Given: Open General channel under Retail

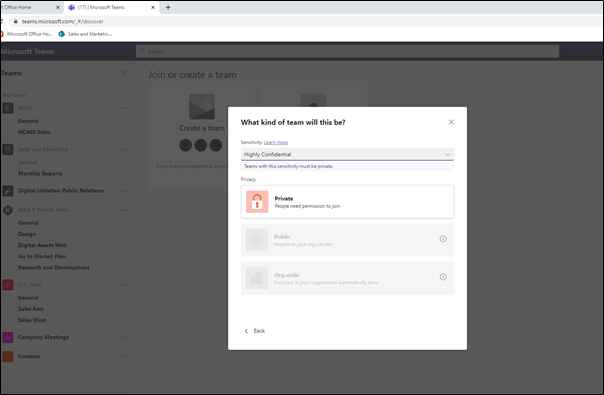Looking at the screenshot, I should pyautogui.click(x=28, y=121).
